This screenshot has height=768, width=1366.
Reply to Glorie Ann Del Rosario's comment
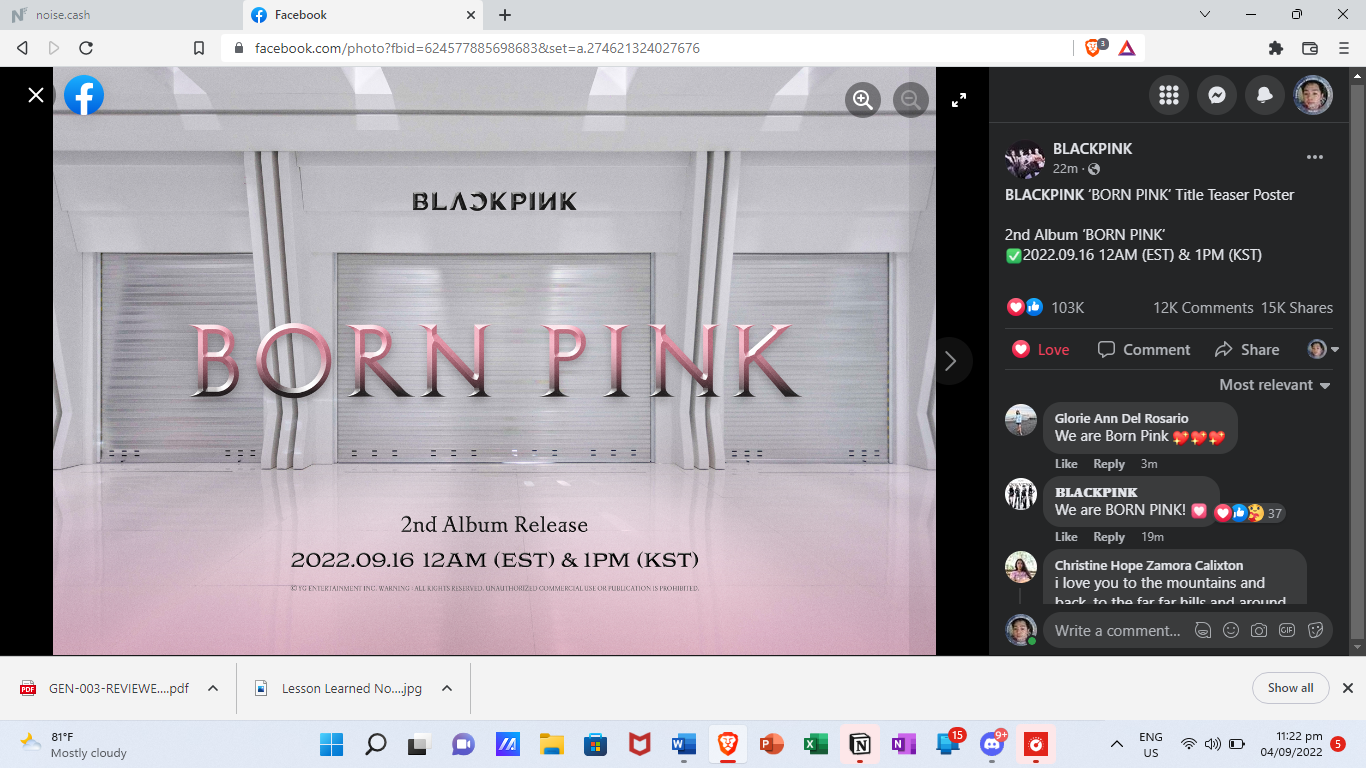[x=1109, y=464]
